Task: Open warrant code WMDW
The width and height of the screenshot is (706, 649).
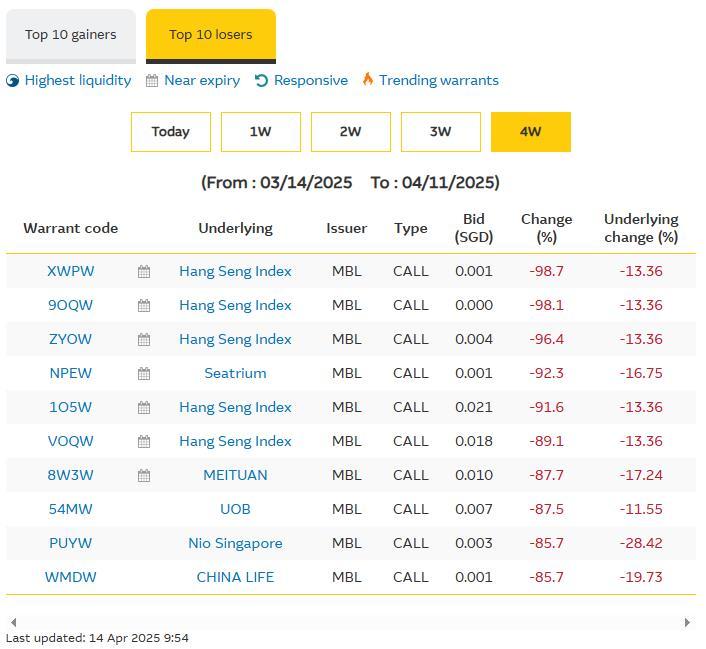Action: pos(71,577)
